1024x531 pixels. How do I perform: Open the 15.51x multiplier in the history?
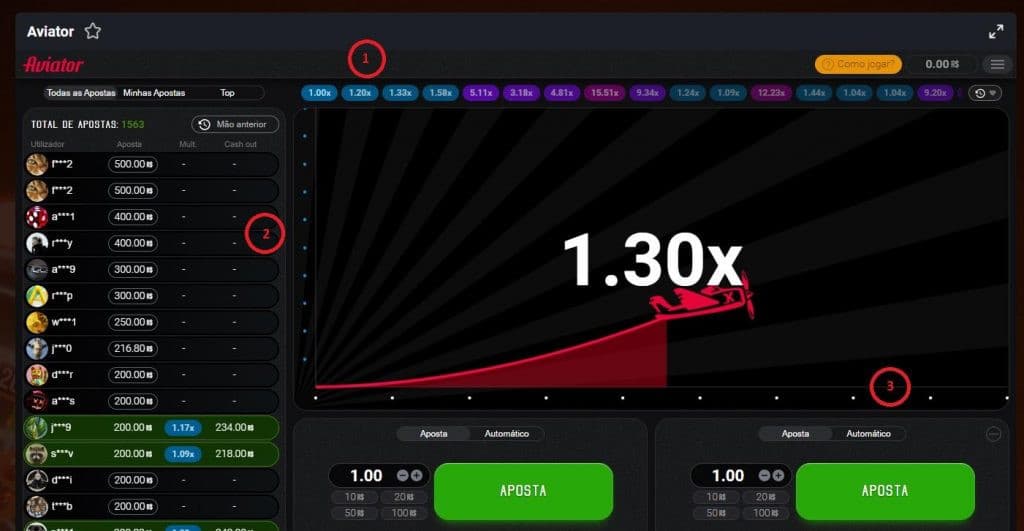point(604,93)
